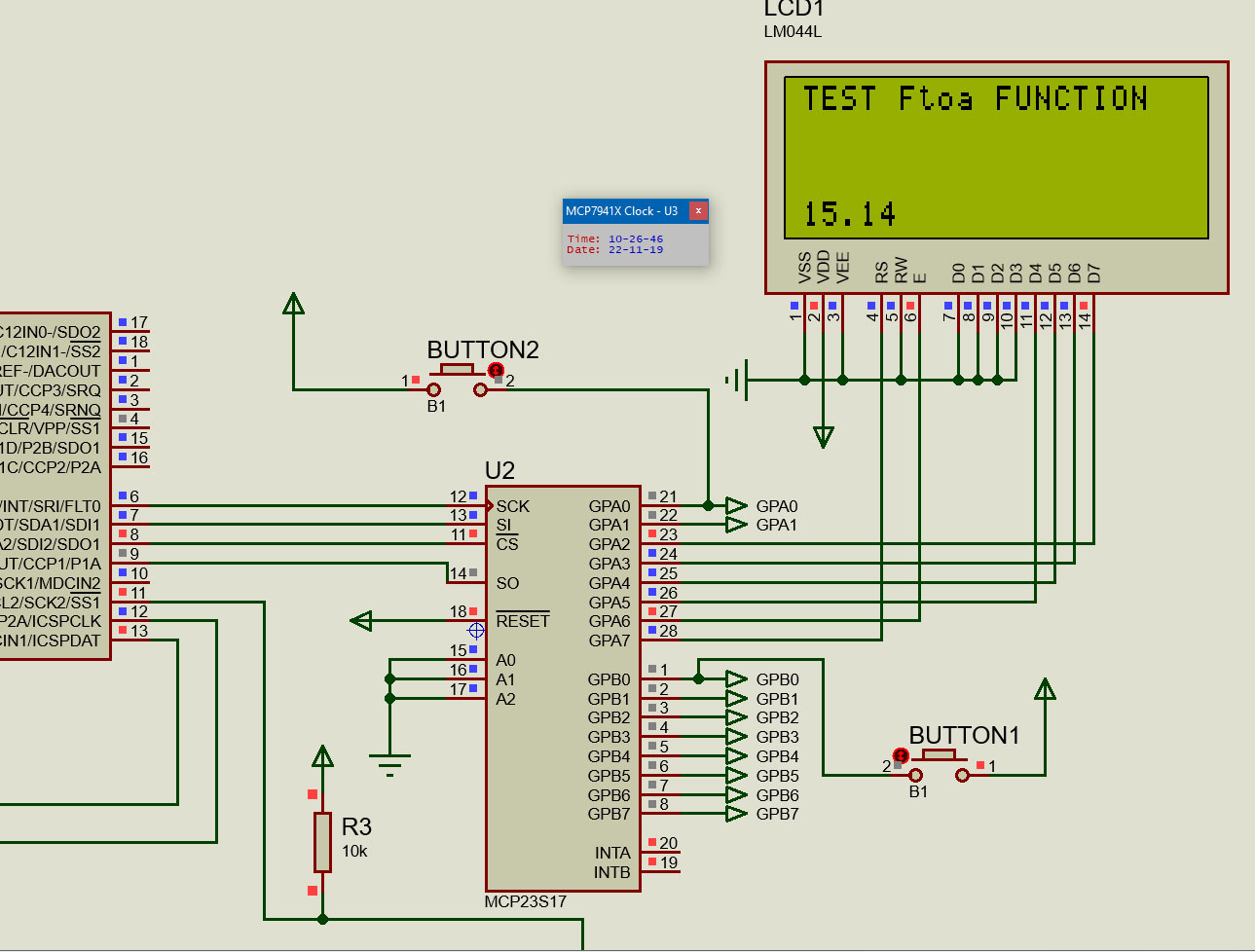Select the LM044L LCD display screen
The width and height of the screenshot is (1255, 952).
pyautogui.click(x=996, y=158)
